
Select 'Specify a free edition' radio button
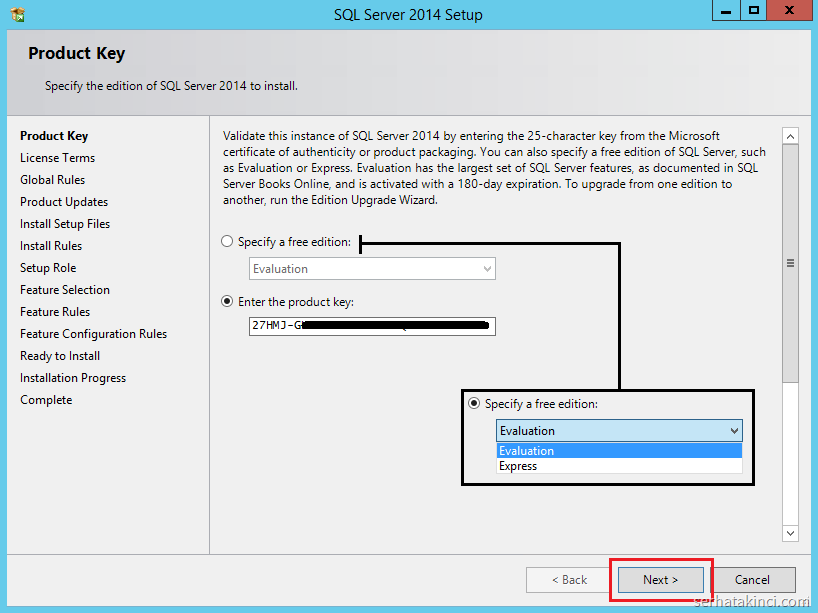(227, 242)
